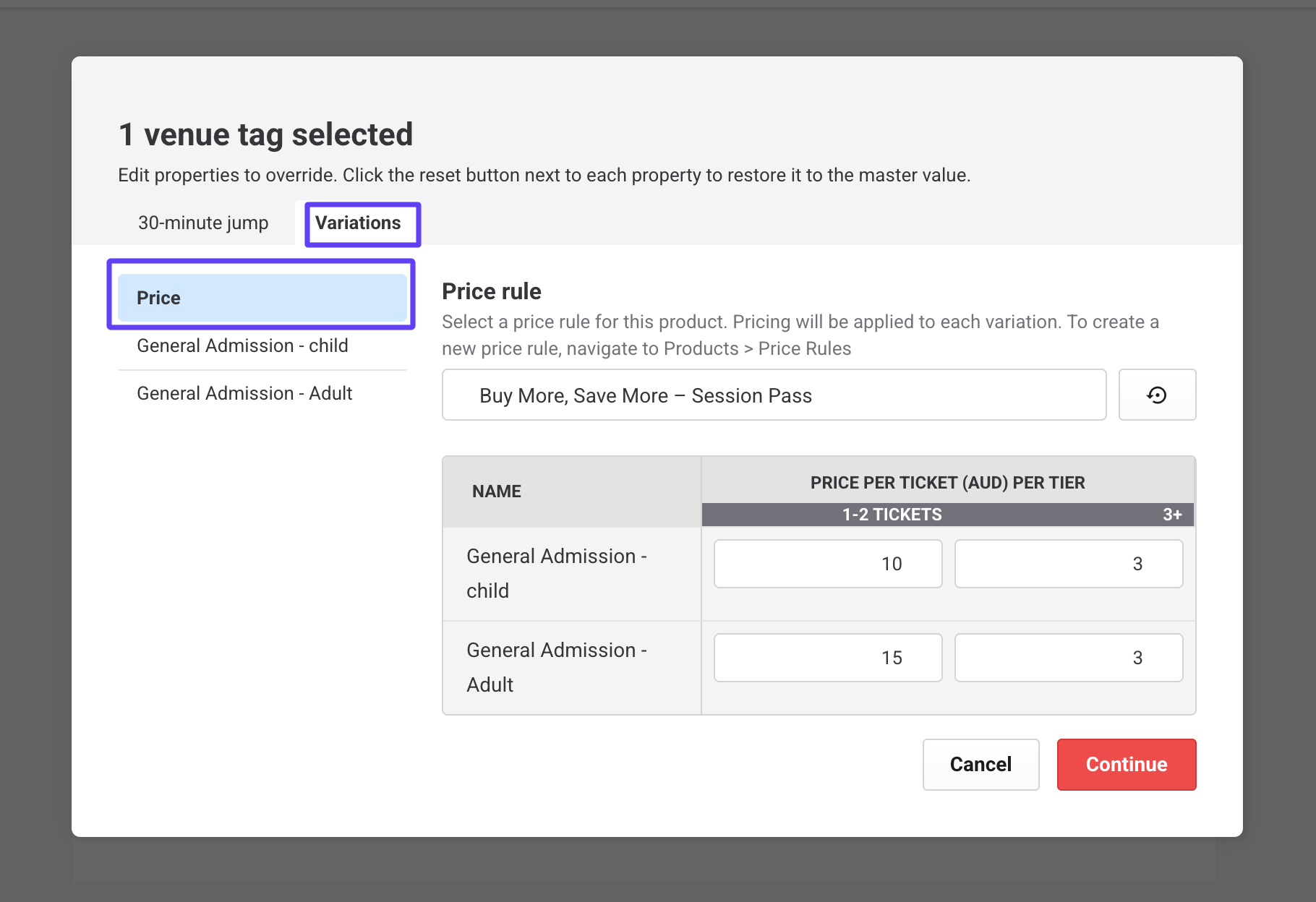Open the Buy More, Save More price rule dropdown
This screenshot has height=902, width=1316.
[774, 395]
